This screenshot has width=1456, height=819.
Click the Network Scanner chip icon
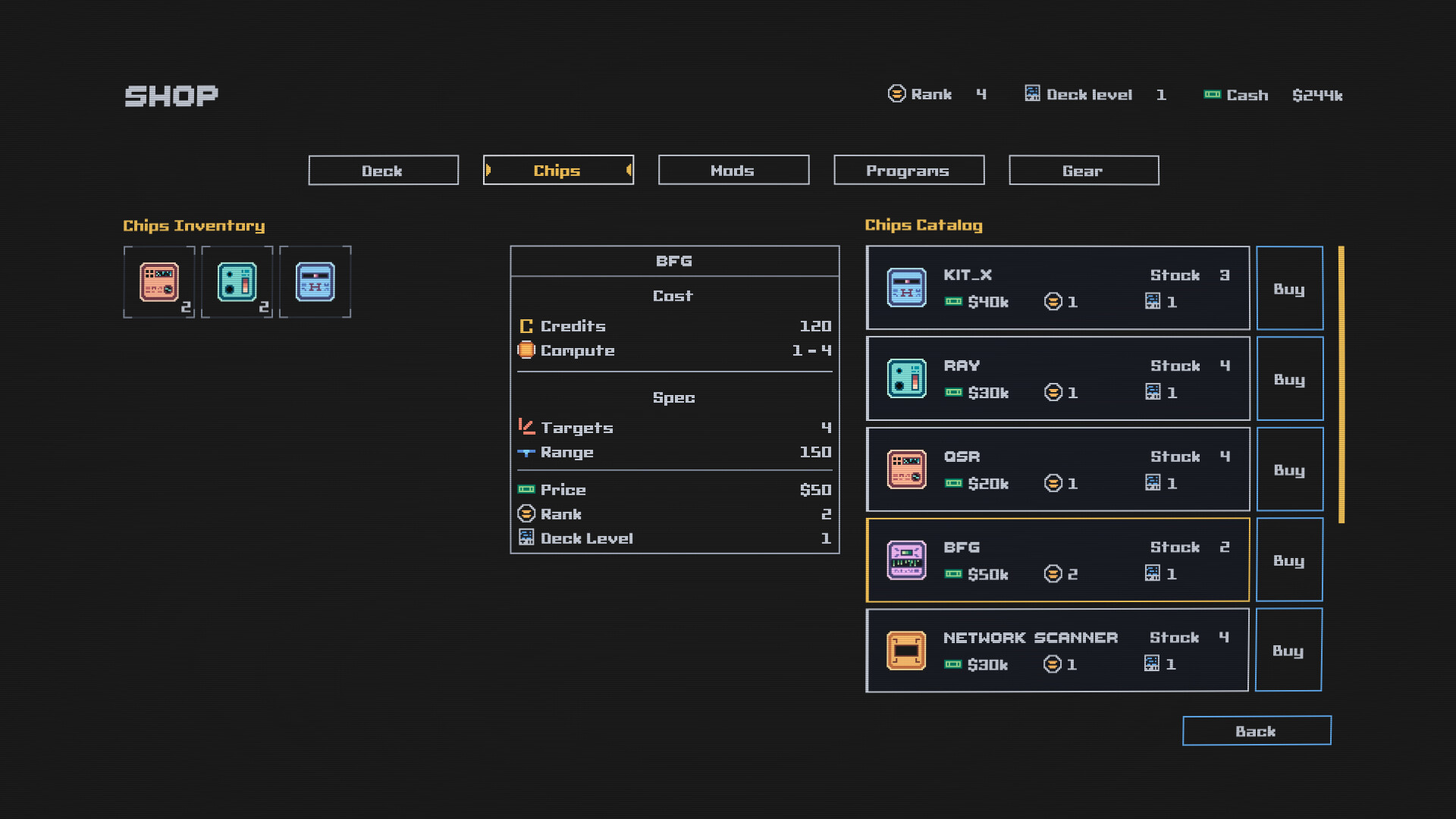[x=907, y=651]
